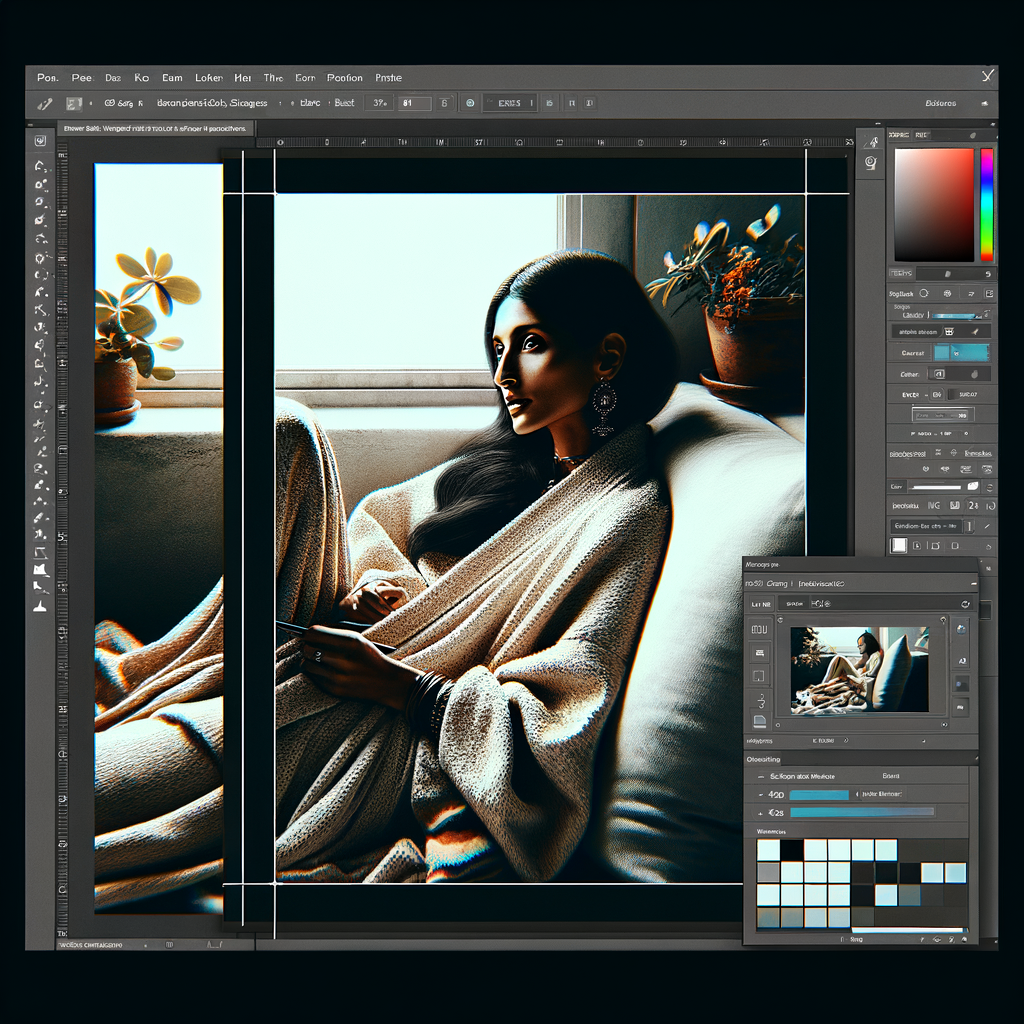This screenshot has width=1024, height=1024.
Task: Click the rainbow hue strip in color picker
Action: (986, 205)
